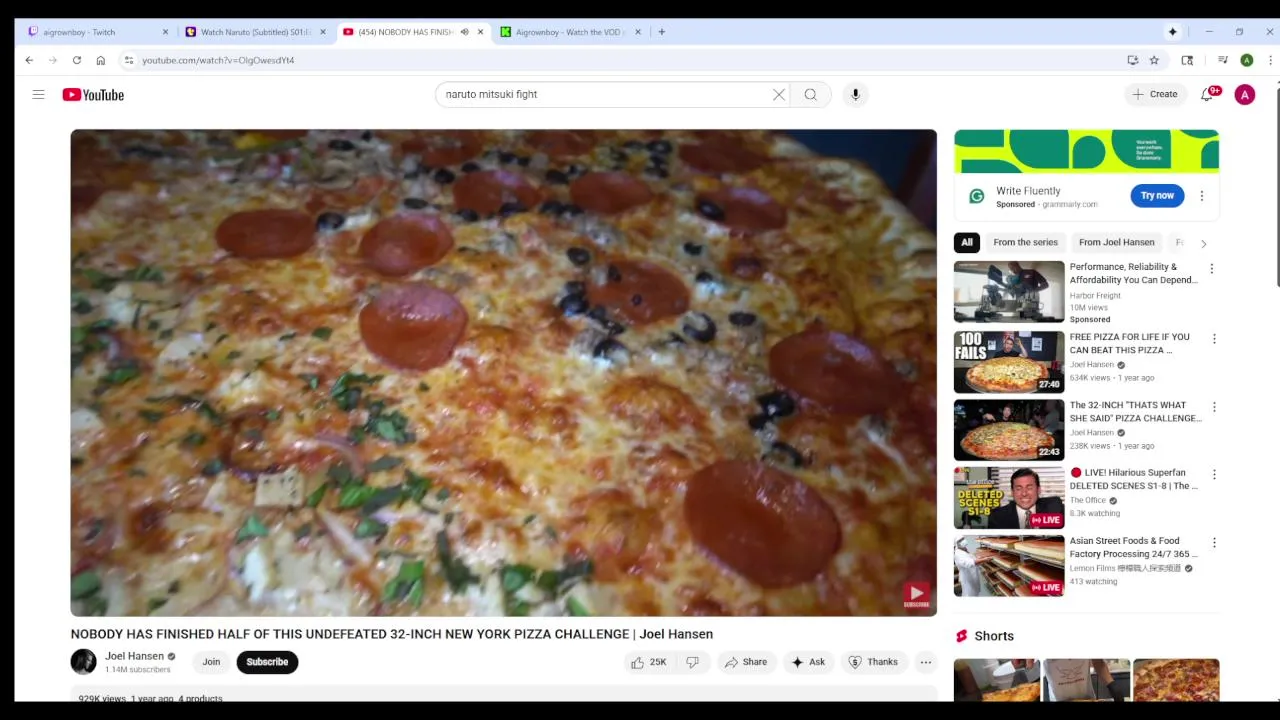Select the From Joel Hansen chip
1280x720 pixels.
1116,242
